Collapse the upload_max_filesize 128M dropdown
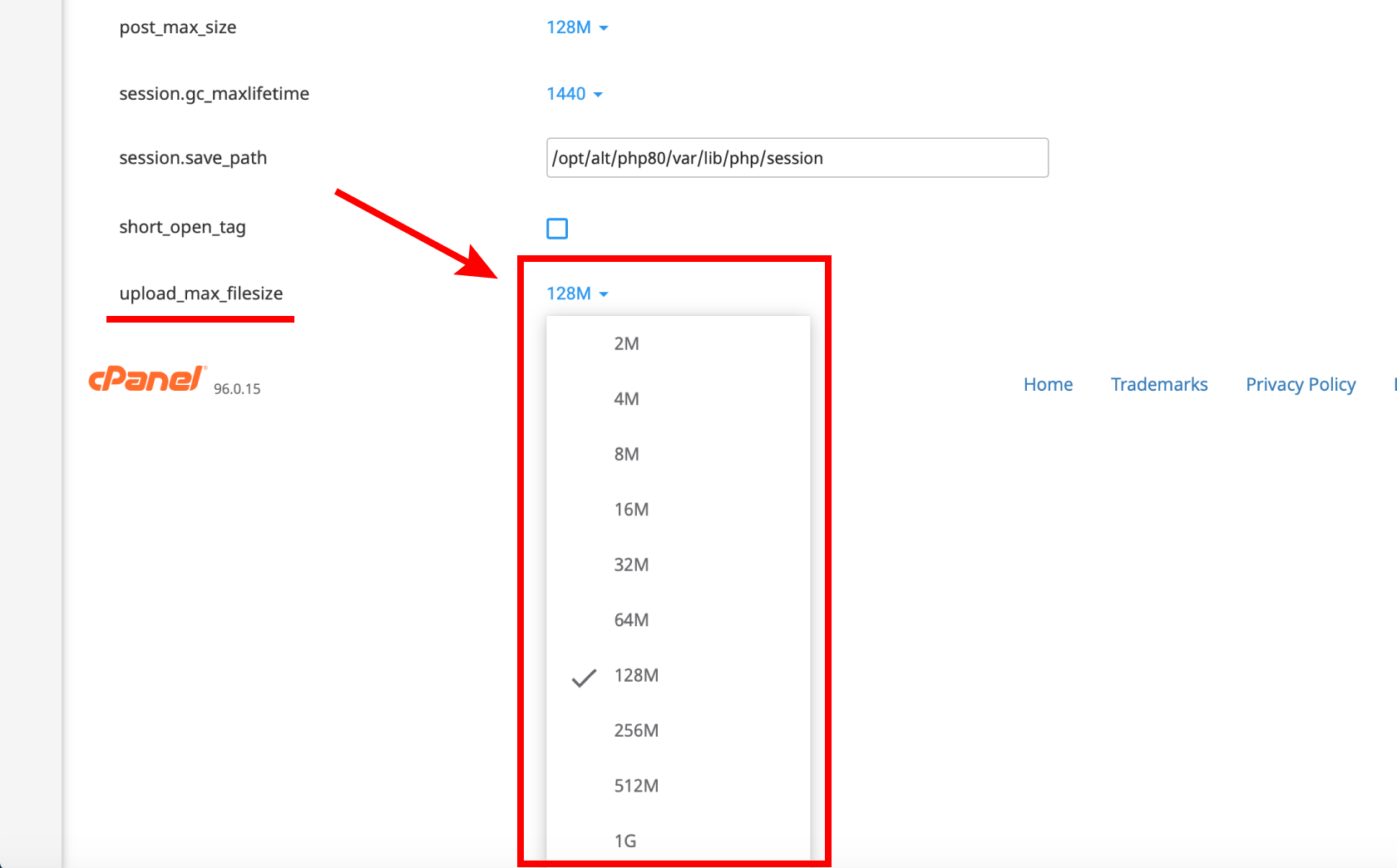The width and height of the screenshot is (1397, 868). pyautogui.click(x=577, y=293)
